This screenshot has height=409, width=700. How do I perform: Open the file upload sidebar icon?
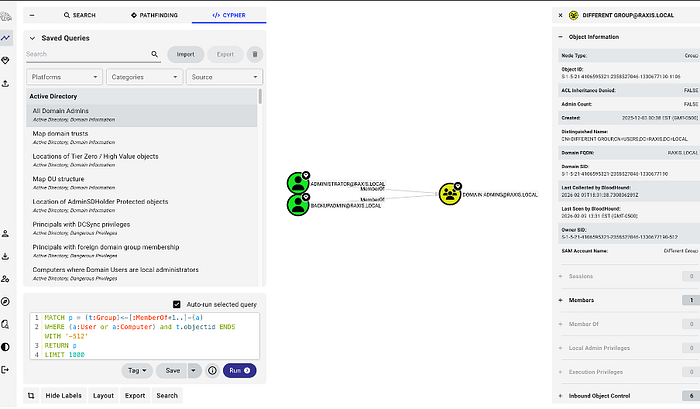(x=6, y=83)
